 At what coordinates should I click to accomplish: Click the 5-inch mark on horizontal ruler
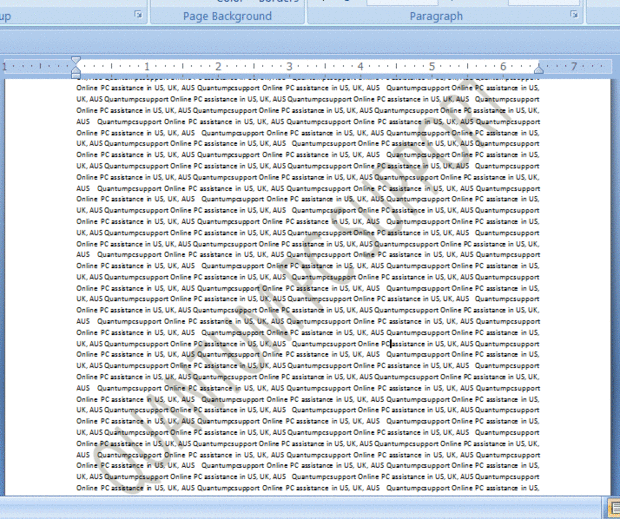coord(432,66)
